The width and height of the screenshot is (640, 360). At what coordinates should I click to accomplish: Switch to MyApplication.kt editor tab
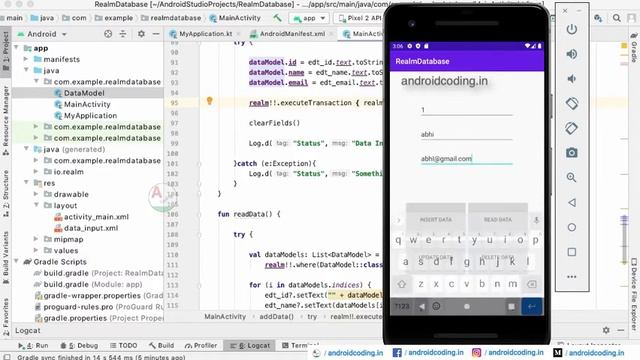[x=205, y=34]
